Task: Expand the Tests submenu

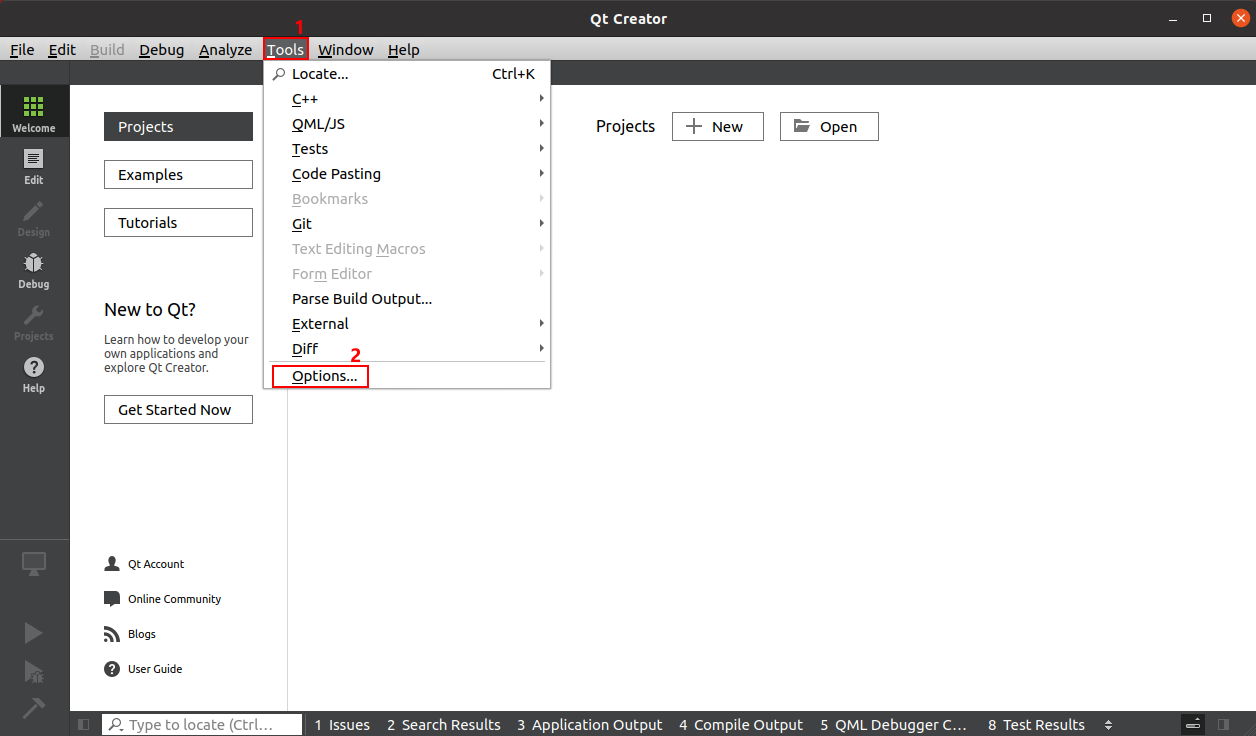Action: [407, 149]
